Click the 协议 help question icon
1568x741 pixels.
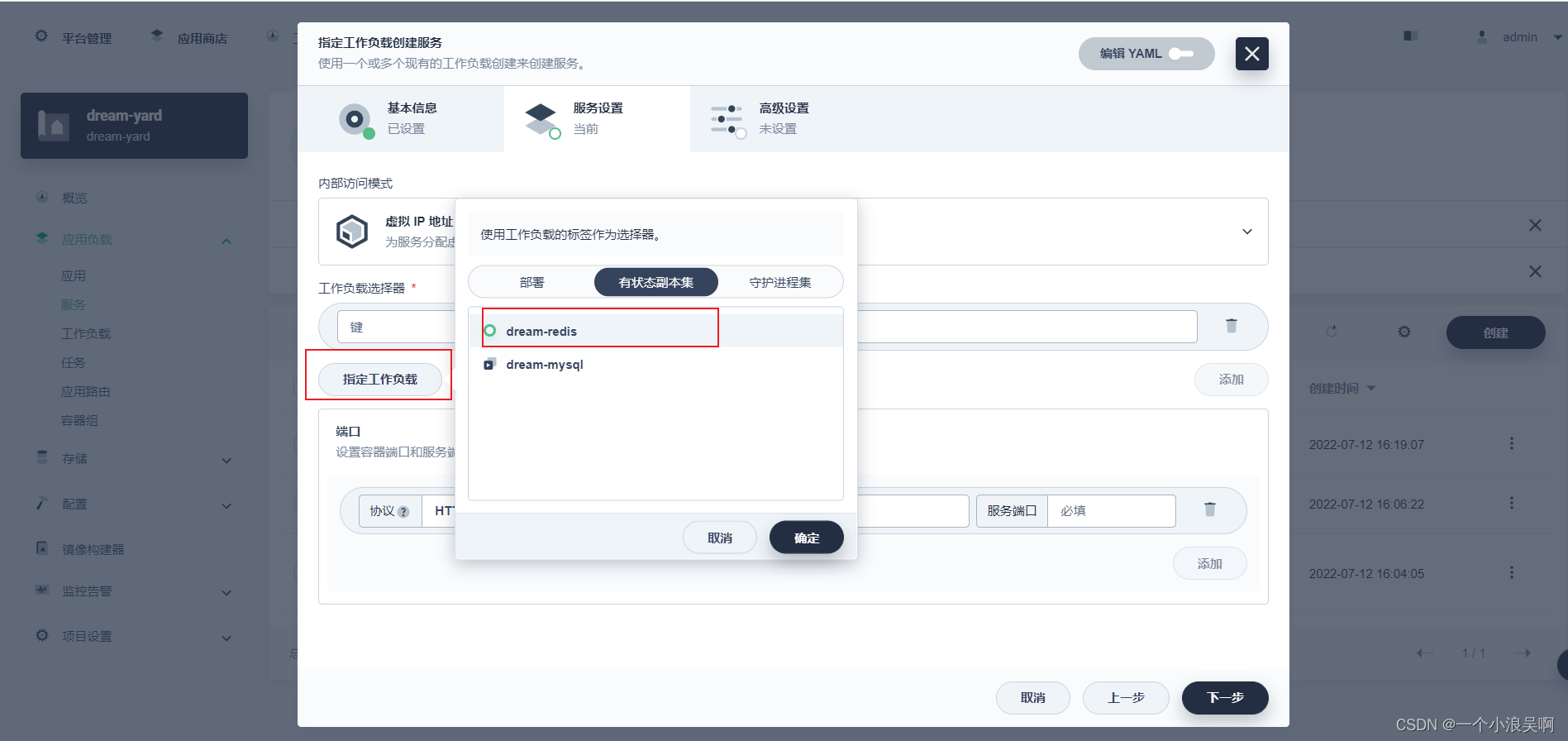403,512
